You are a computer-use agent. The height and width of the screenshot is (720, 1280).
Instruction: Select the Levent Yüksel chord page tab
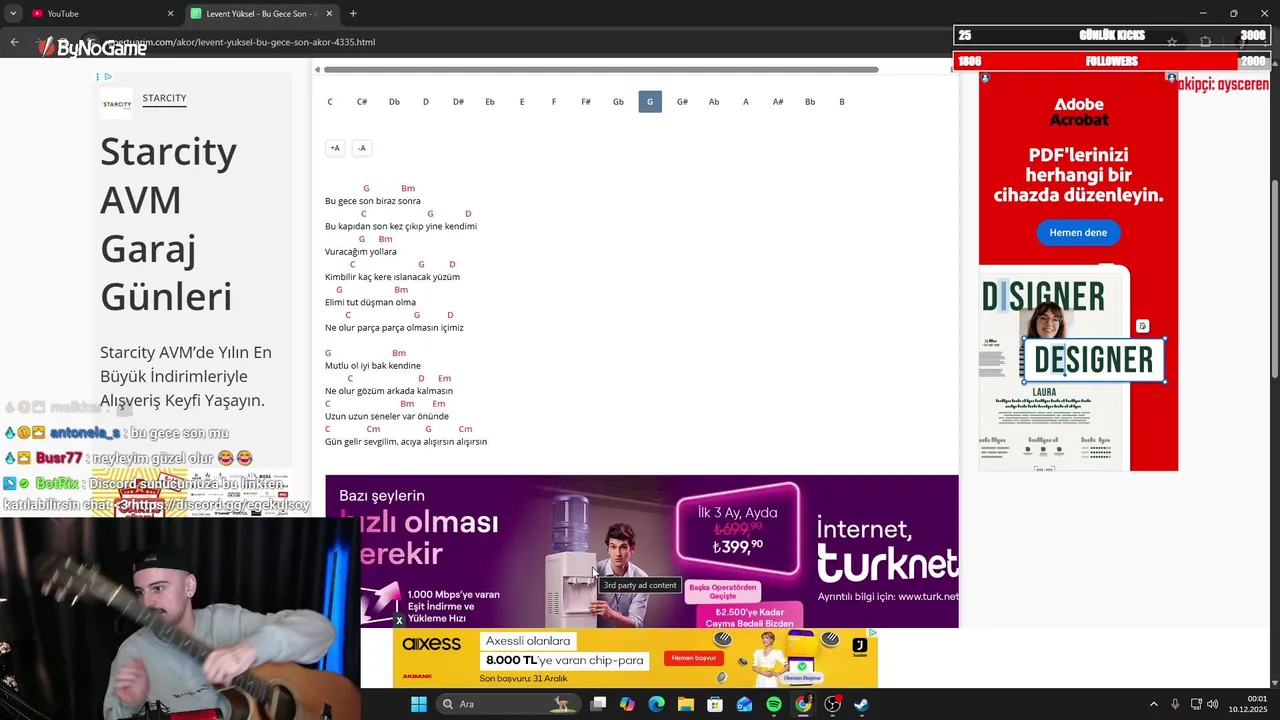tap(263, 13)
